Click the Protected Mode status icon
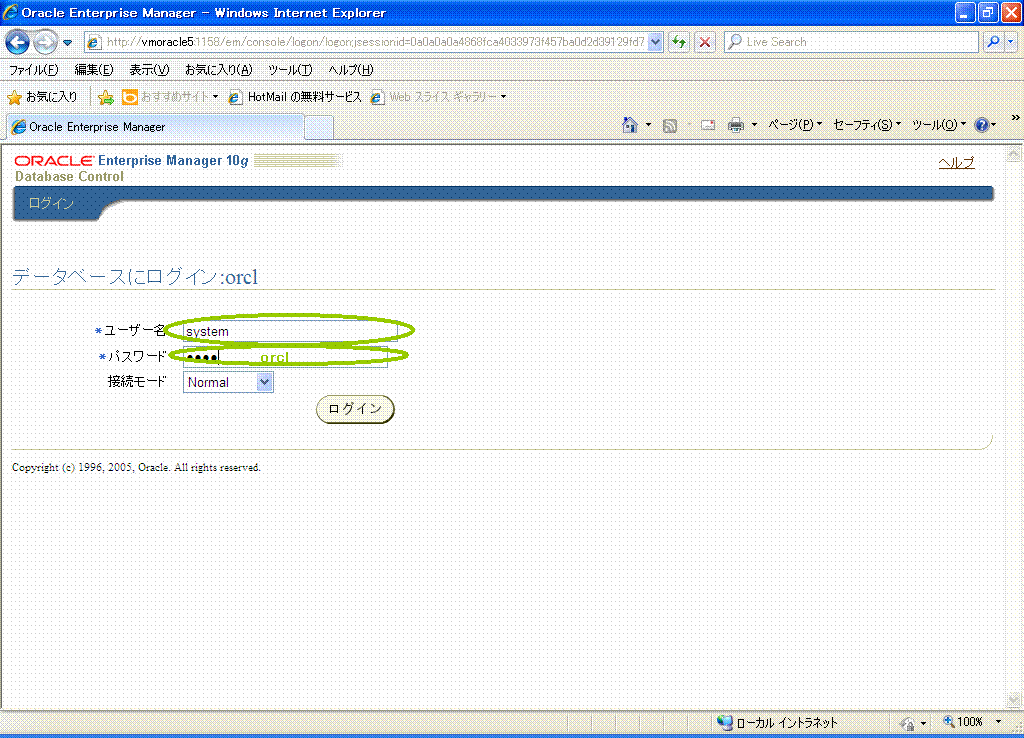Screen dimensions: 1024x738 click(x=907, y=723)
